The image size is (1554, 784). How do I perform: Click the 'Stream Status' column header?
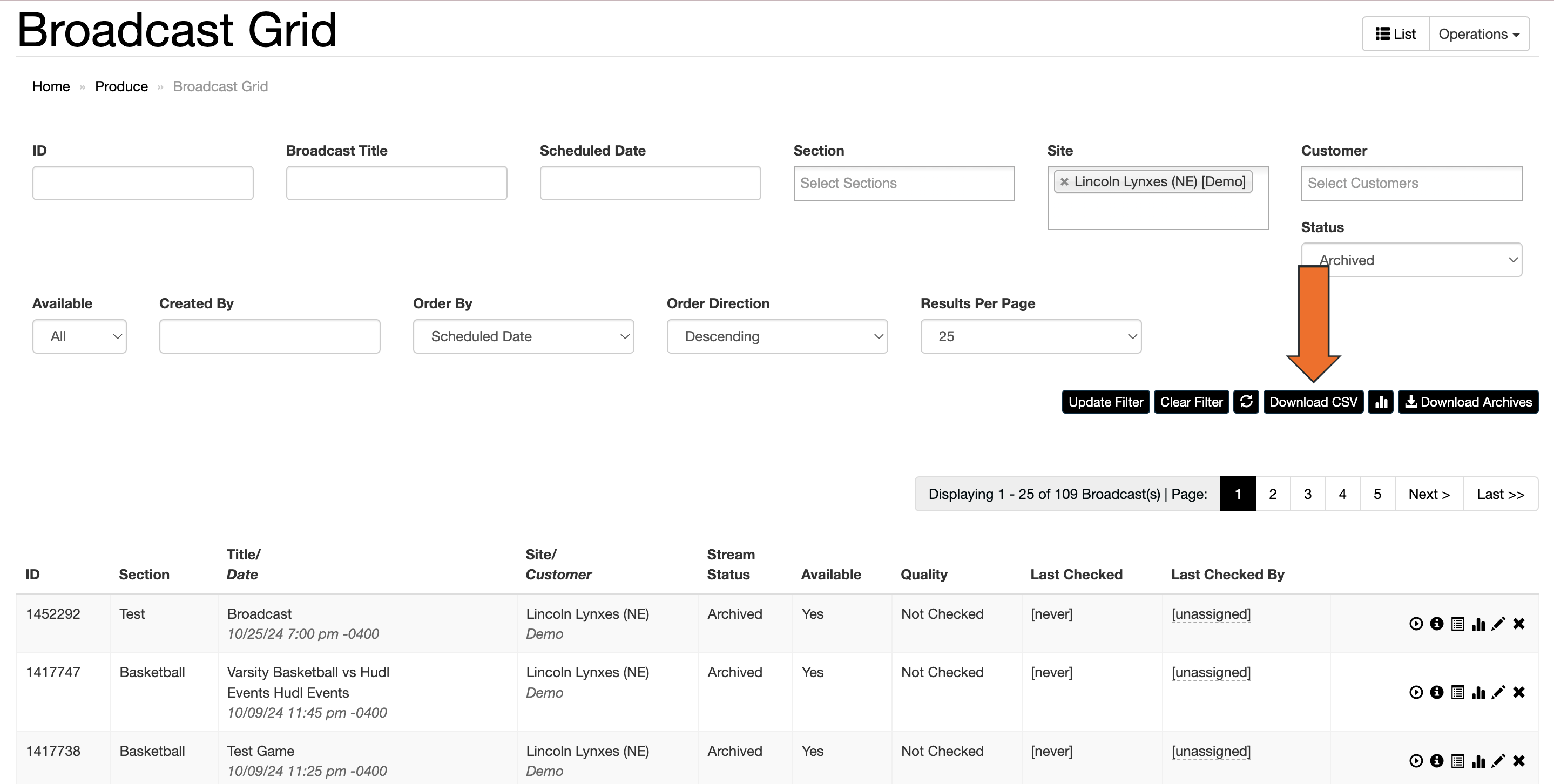731,564
